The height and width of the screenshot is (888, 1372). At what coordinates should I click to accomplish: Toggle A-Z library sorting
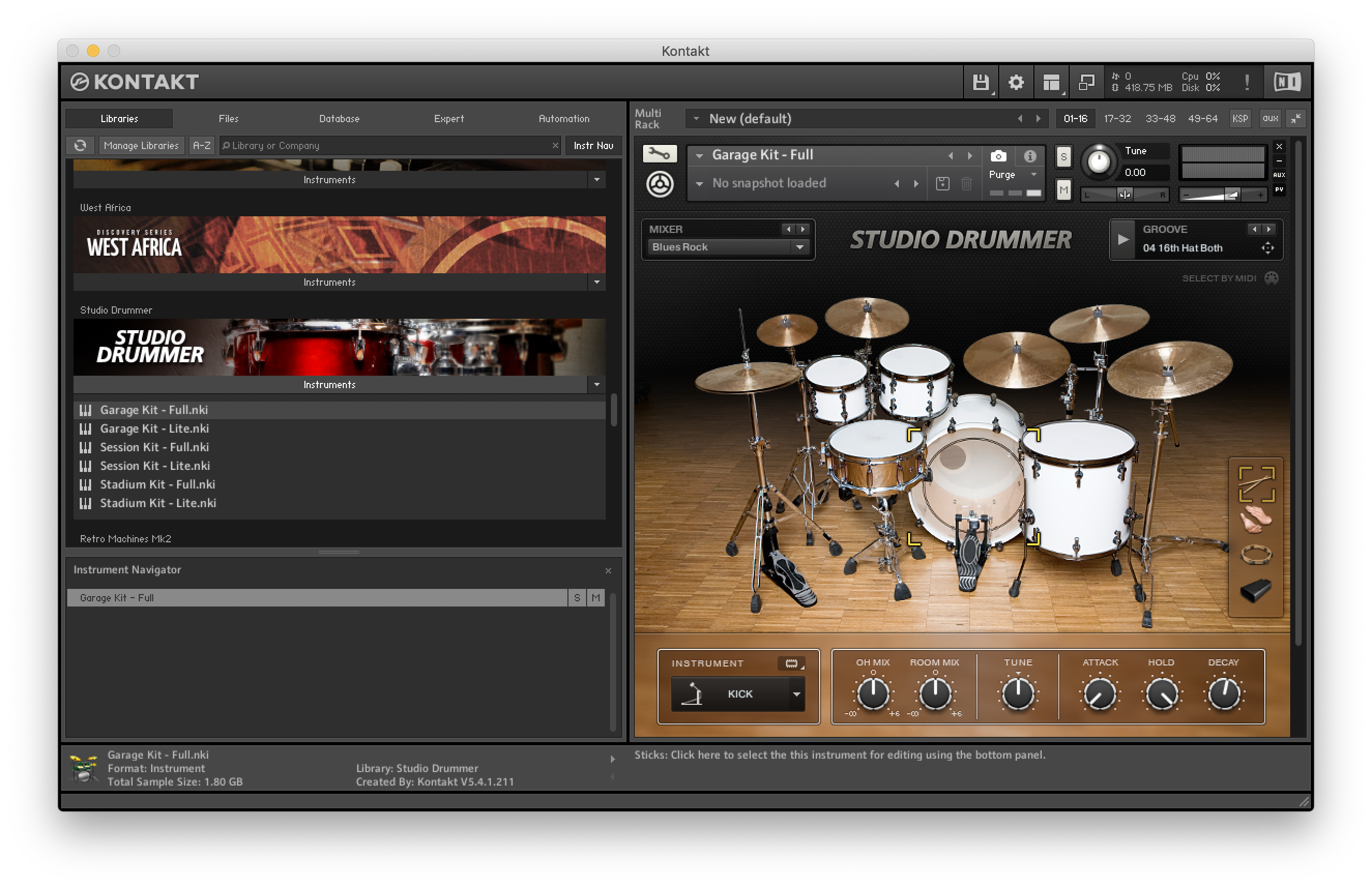pyautogui.click(x=202, y=145)
